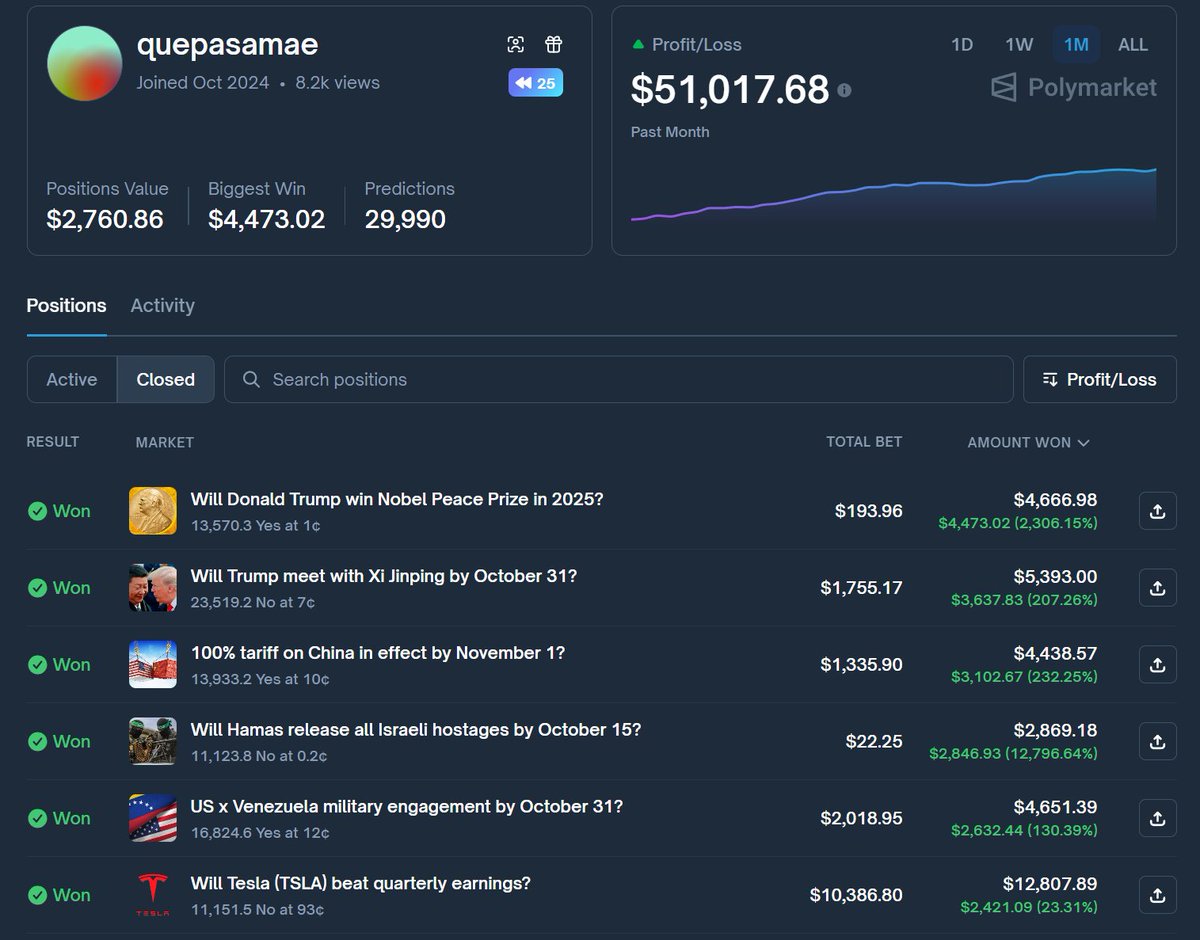The image size is (1200, 940).
Task: Click the $2,846.93 (12,796.64%) profit text
Action: click(x=1013, y=753)
